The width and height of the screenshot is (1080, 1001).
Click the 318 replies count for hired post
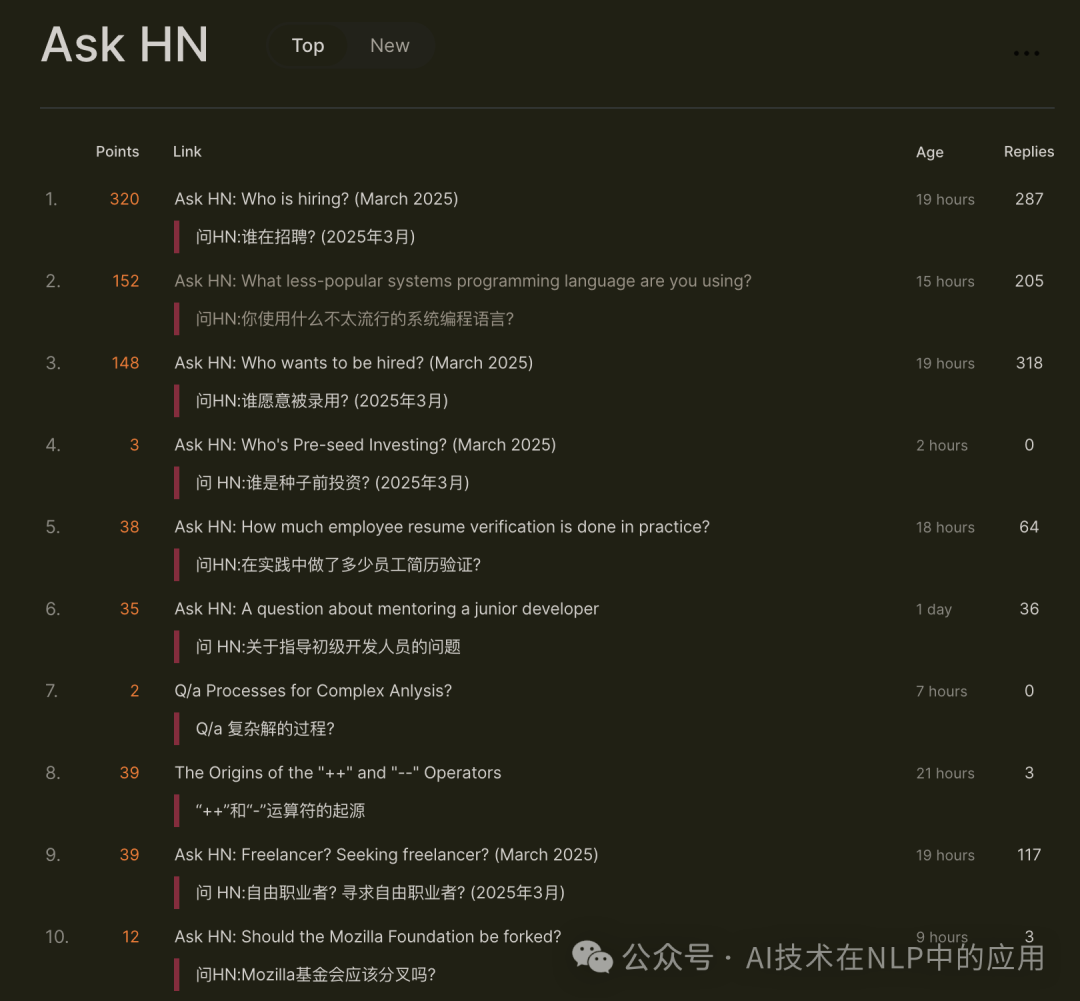[x=1028, y=363]
